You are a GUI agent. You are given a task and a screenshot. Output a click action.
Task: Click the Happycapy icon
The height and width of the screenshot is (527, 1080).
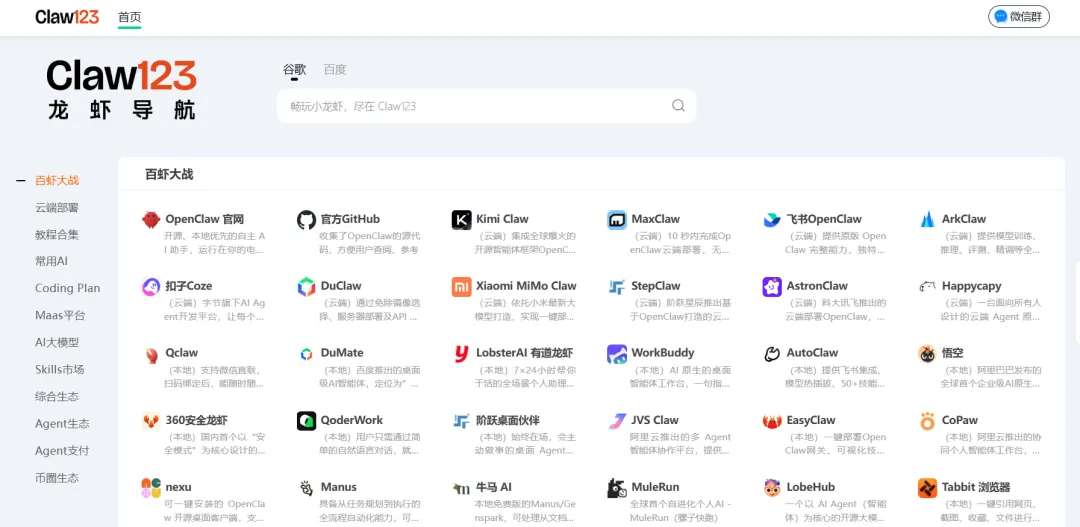tap(927, 287)
